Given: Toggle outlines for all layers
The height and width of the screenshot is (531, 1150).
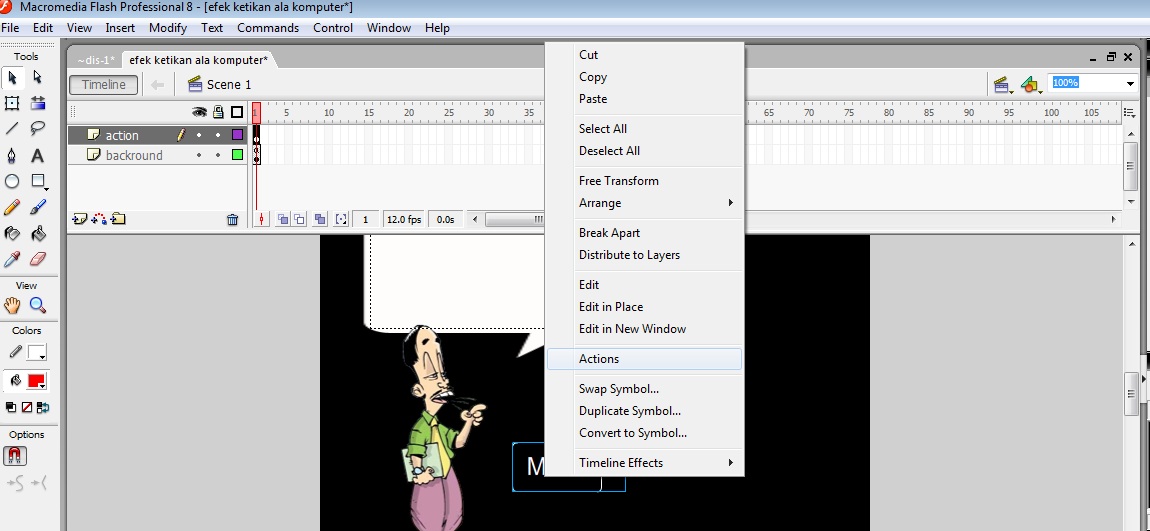Looking at the screenshot, I should point(237,112).
